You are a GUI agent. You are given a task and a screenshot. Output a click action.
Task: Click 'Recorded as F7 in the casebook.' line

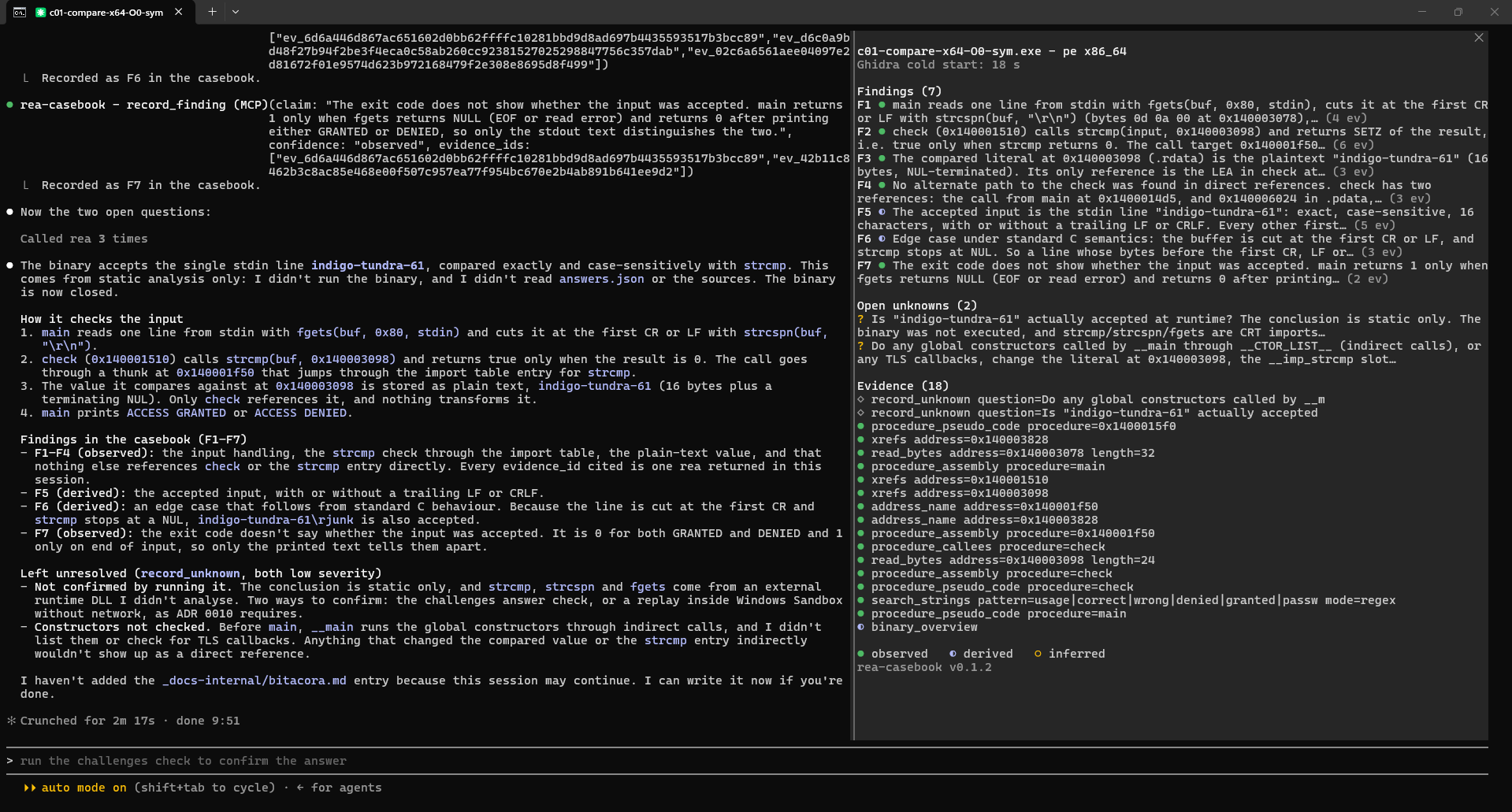pyautogui.click(x=150, y=185)
